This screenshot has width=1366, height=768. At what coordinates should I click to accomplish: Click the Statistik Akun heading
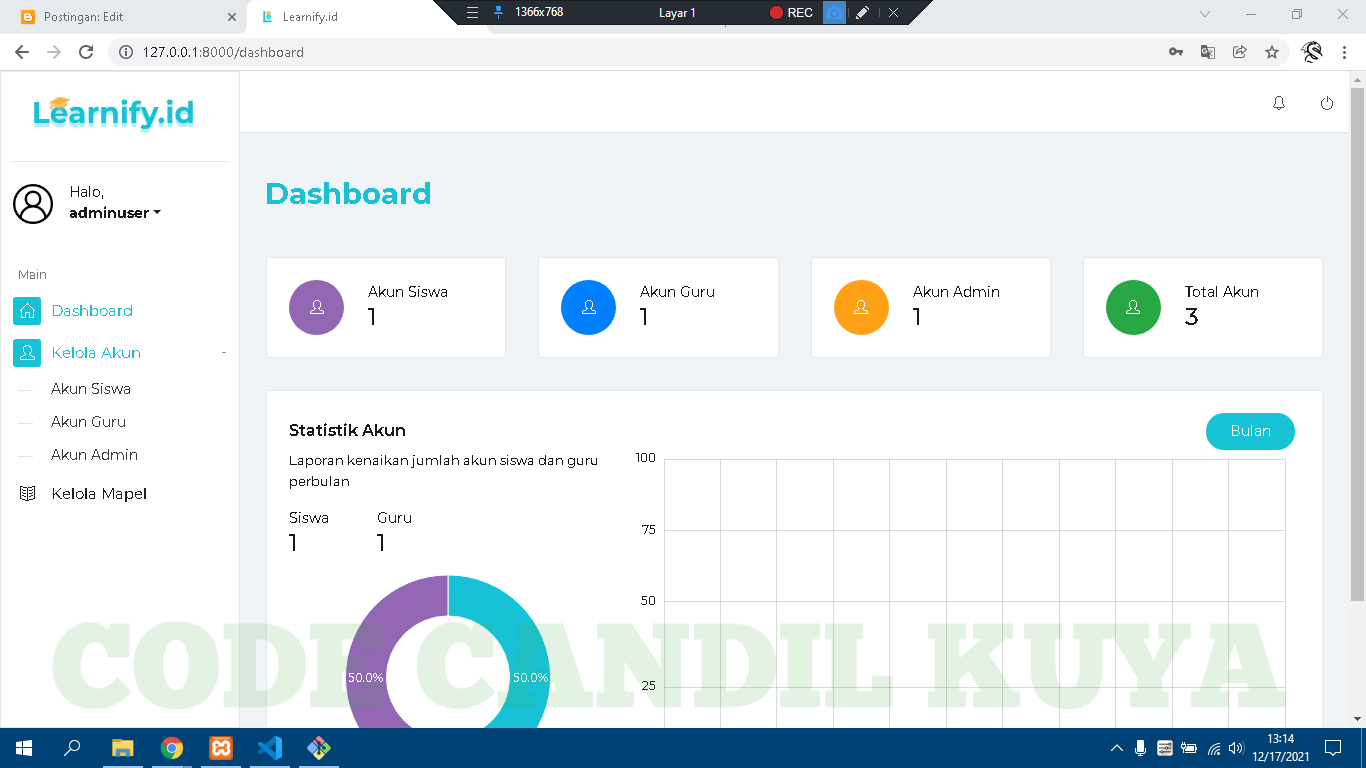click(x=347, y=431)
